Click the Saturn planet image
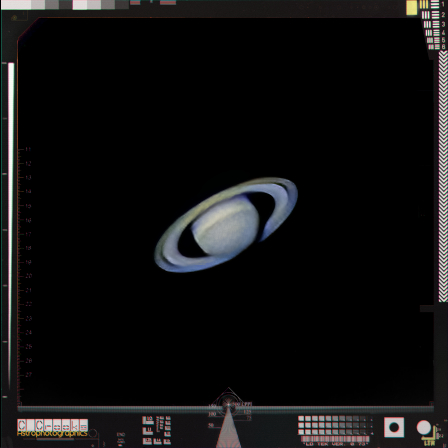448x448 pixels. (226, 225)
